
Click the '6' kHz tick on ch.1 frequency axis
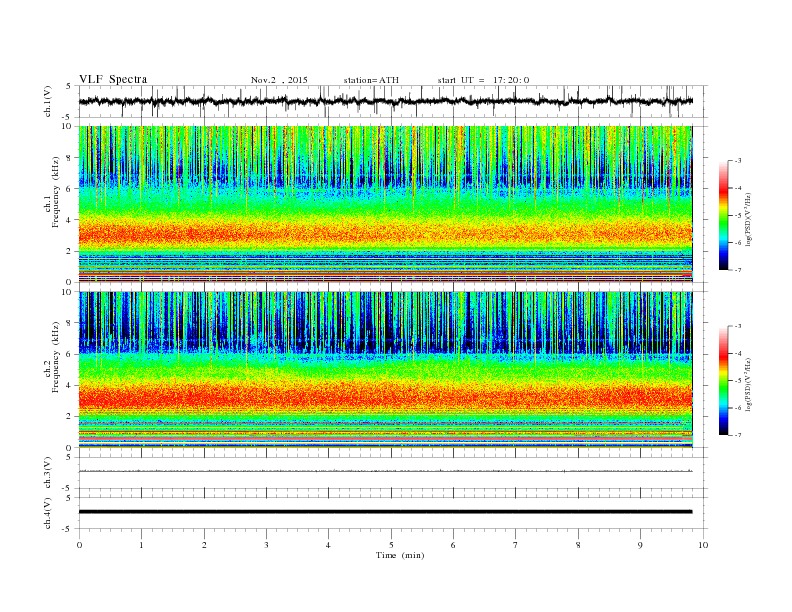(69, 188)
